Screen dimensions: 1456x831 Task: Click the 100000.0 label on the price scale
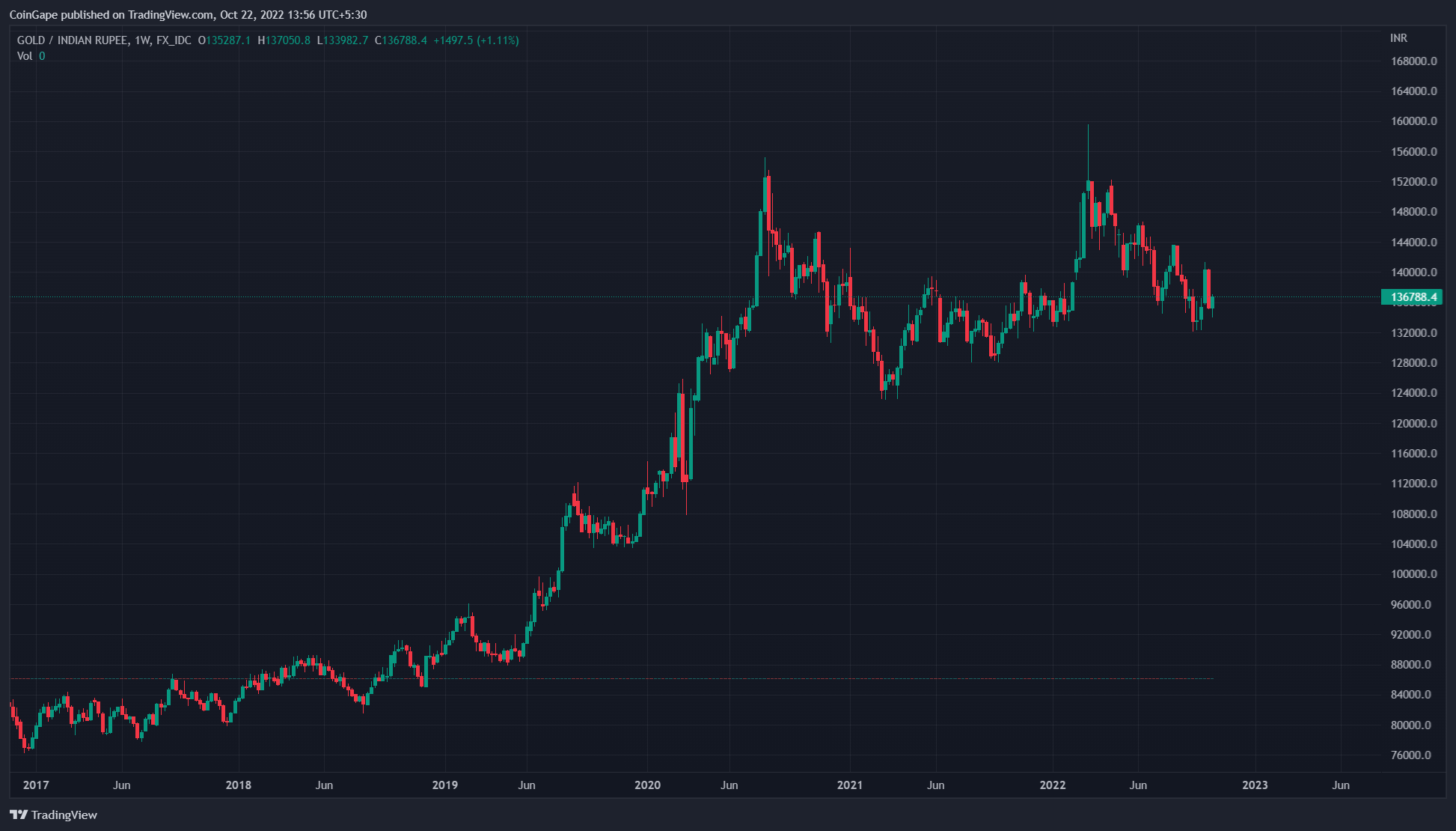1413,574
